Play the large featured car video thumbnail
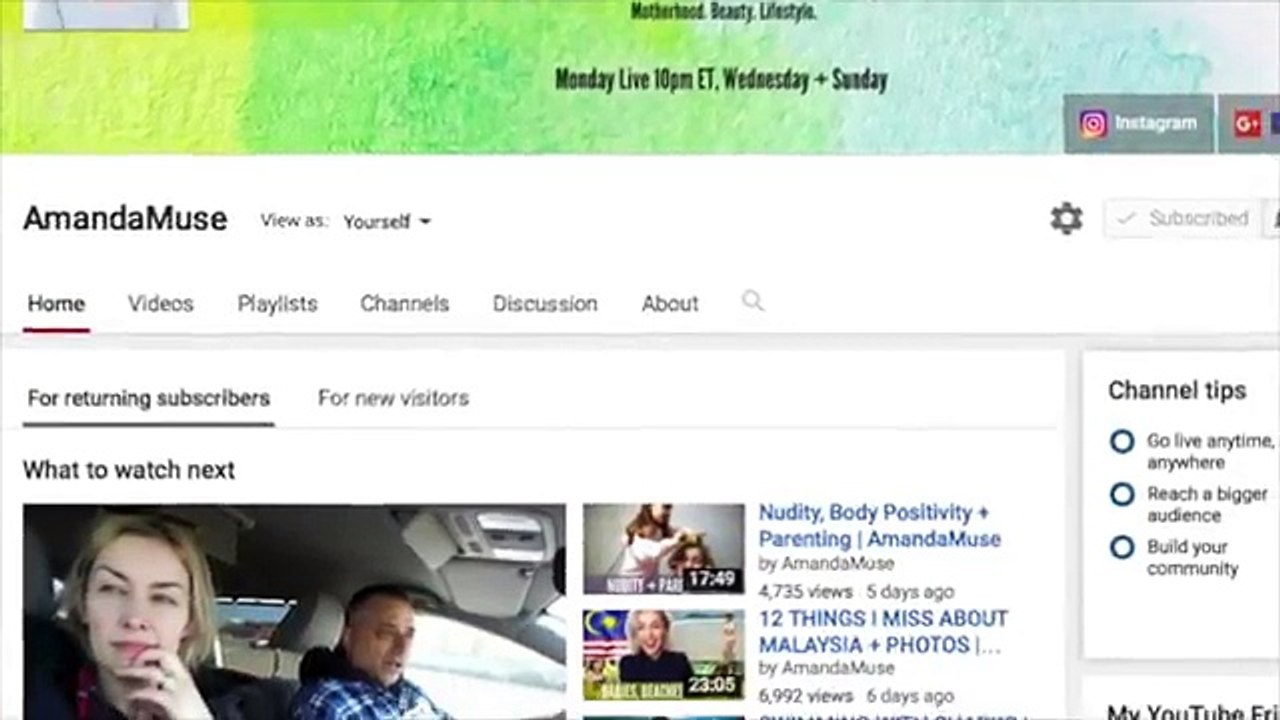The image size is (1280, 720). (294, 611)
